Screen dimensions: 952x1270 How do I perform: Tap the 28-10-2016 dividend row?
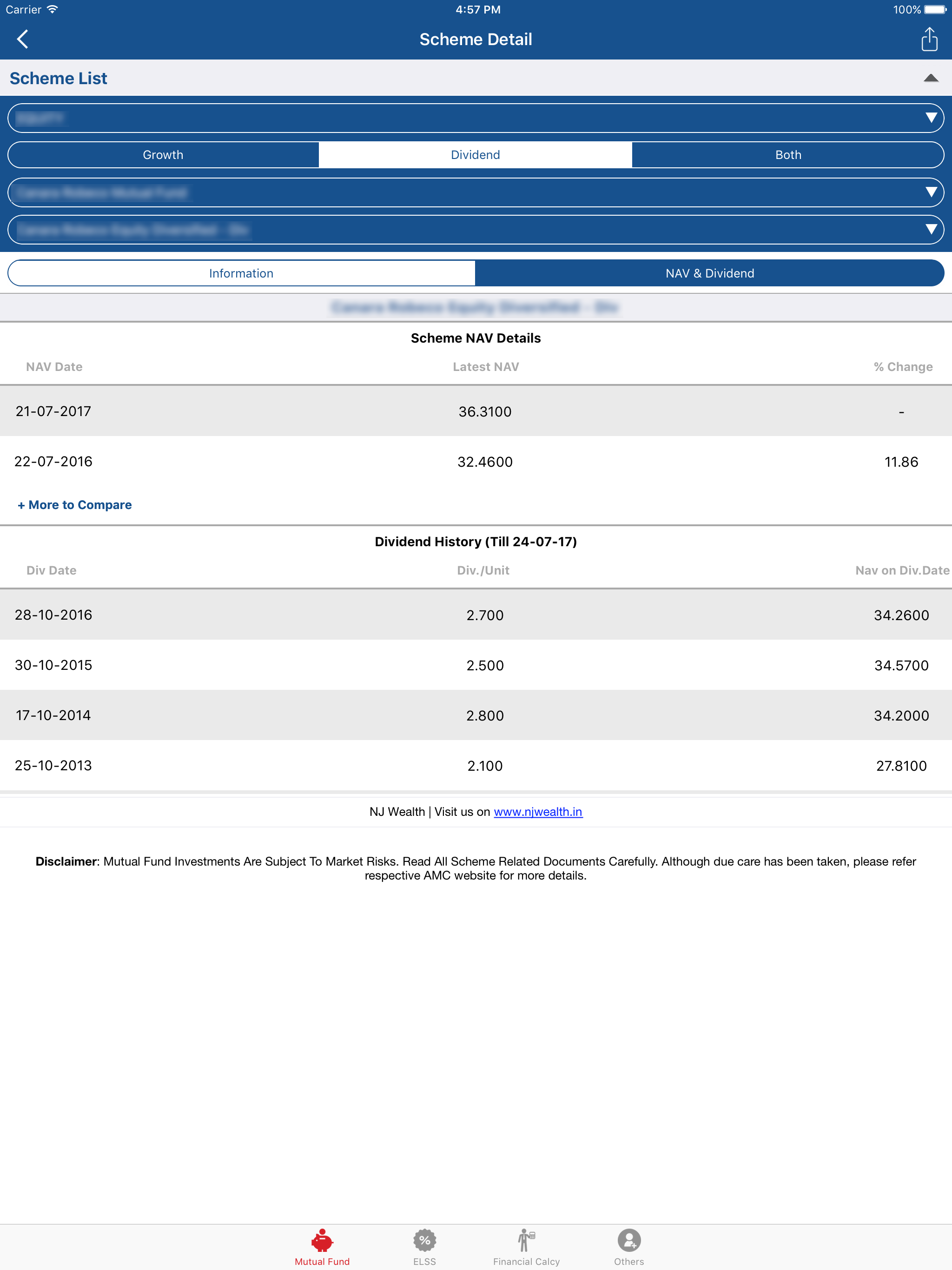(476, 615)
